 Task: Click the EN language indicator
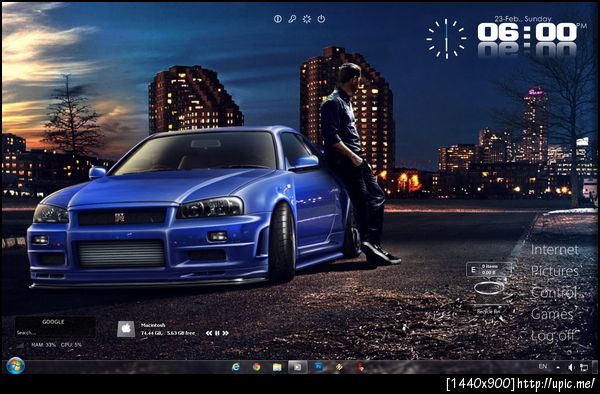(x=543, y=366)
